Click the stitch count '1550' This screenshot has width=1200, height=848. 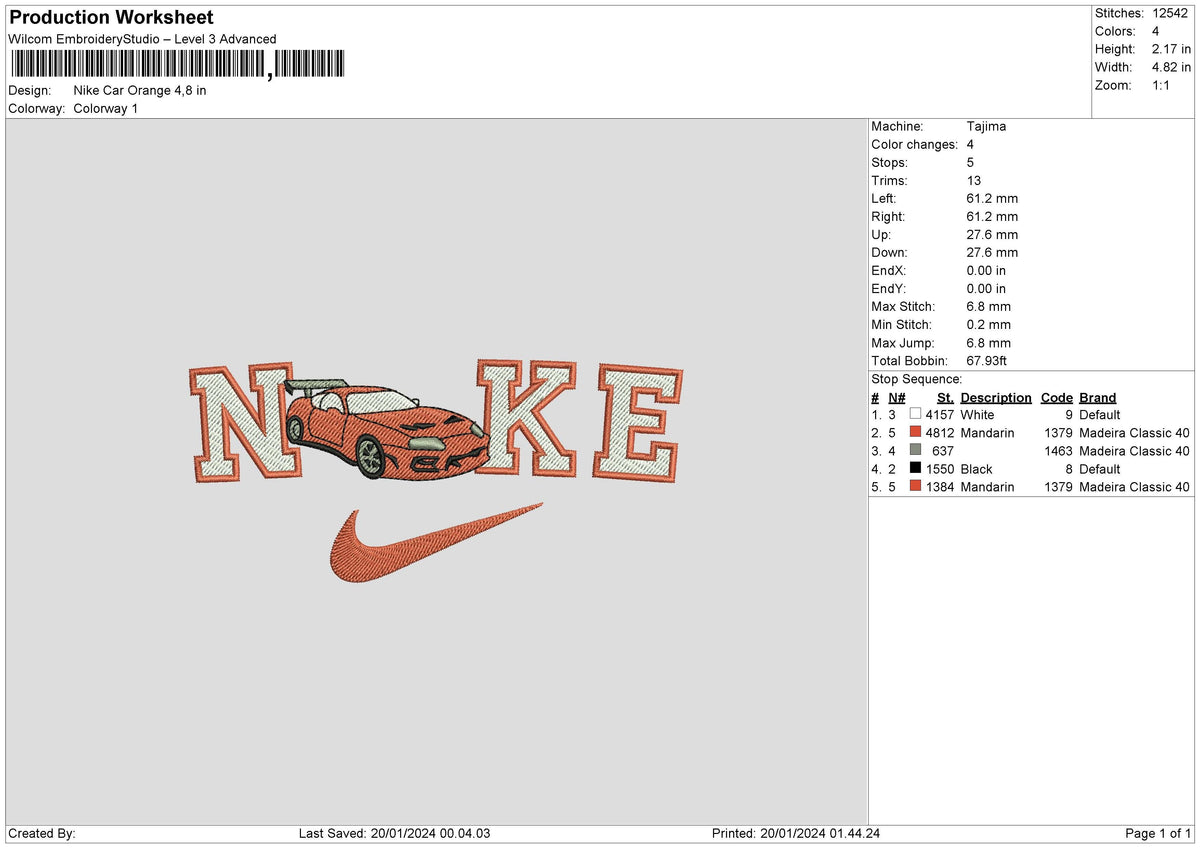click(x=939, y=468)
